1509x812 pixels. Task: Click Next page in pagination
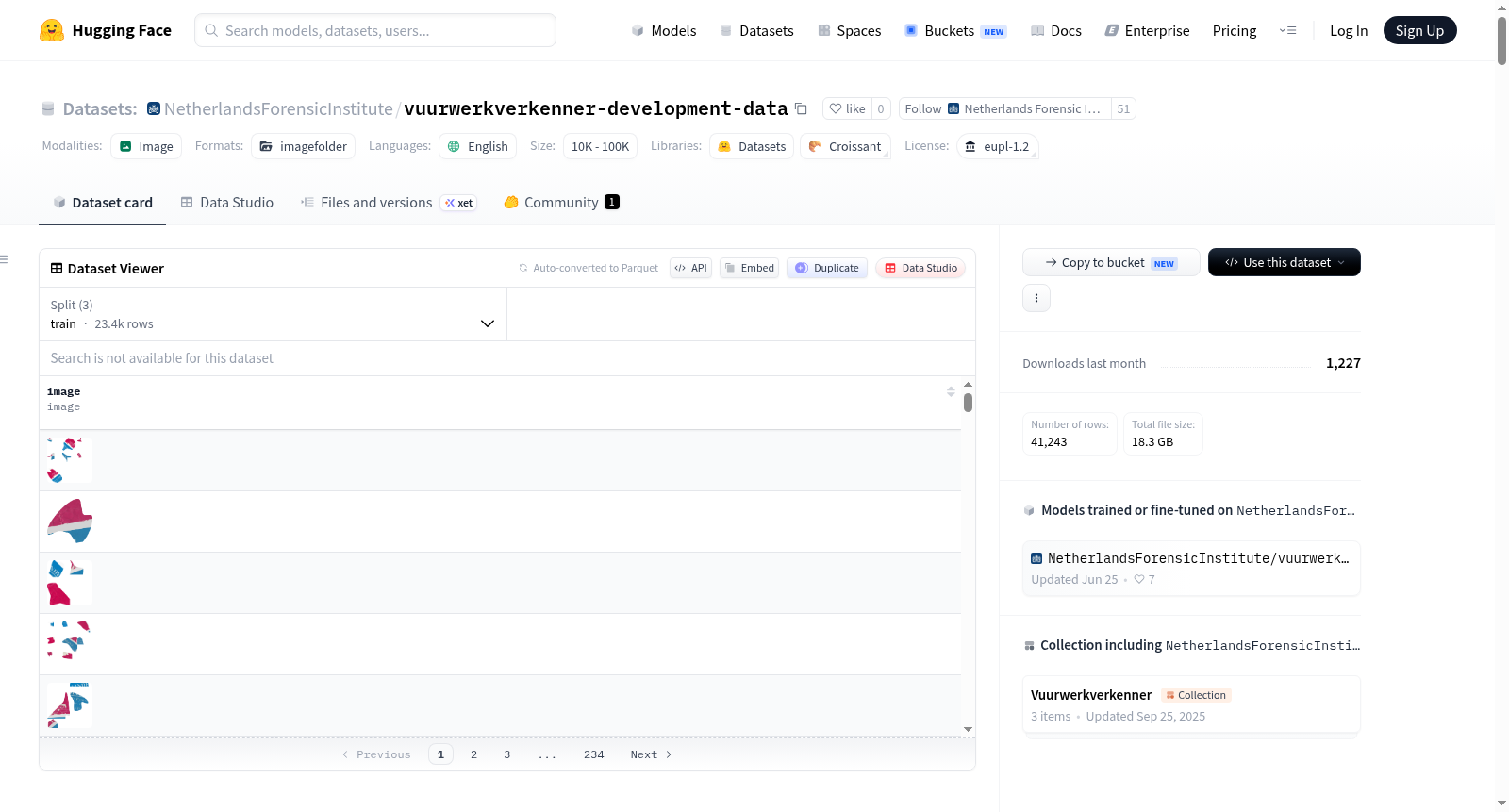tap(651, 754)
